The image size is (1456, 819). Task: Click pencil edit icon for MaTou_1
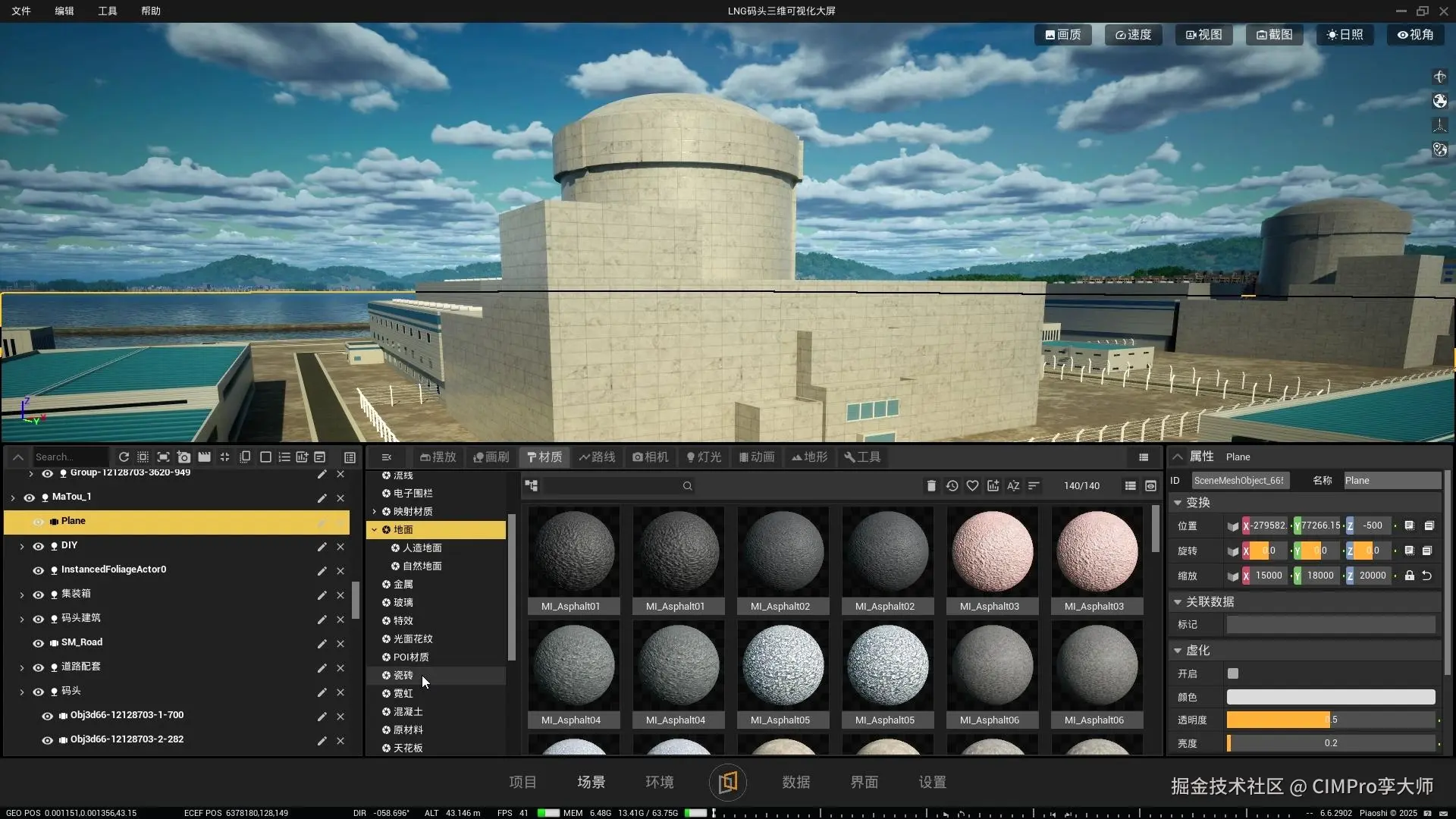322,497
